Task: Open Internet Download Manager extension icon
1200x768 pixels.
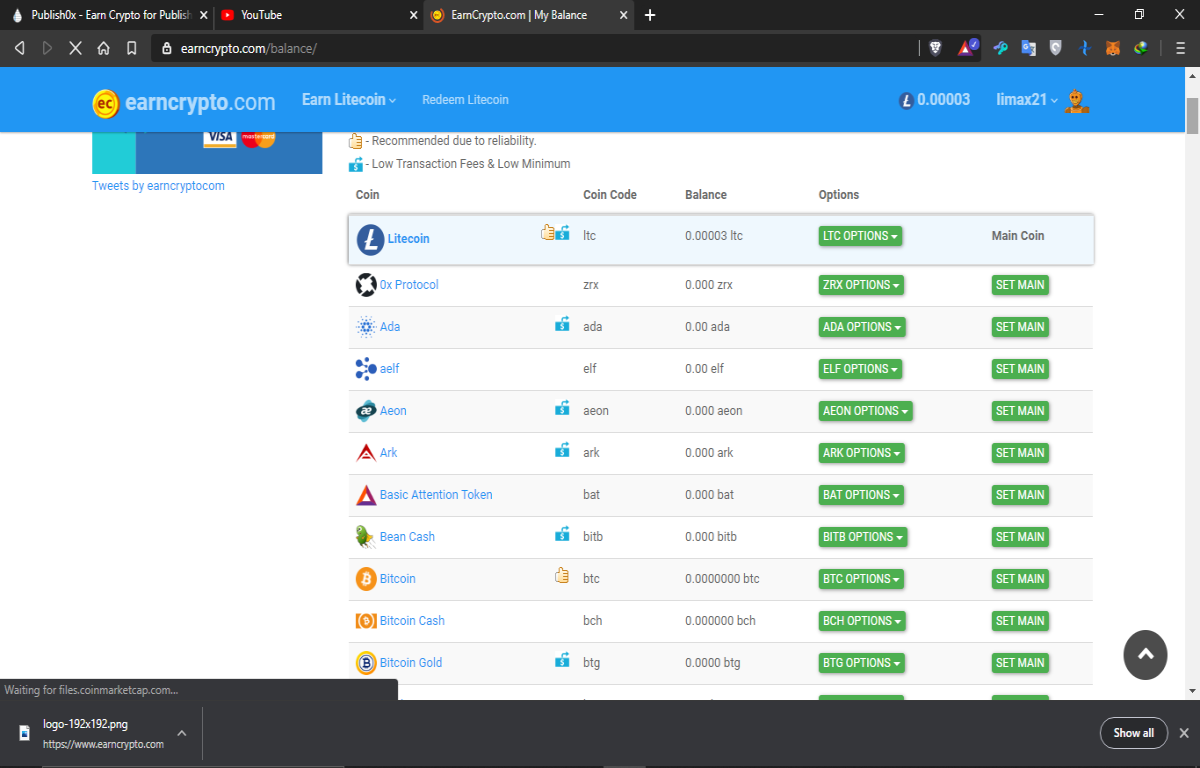Action: click(1140, 47)
